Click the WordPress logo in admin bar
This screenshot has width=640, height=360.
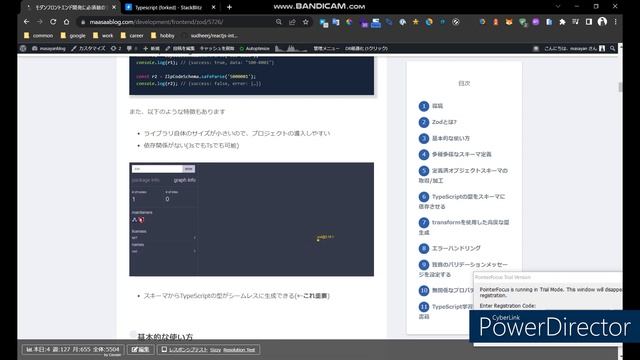(23, 48)
